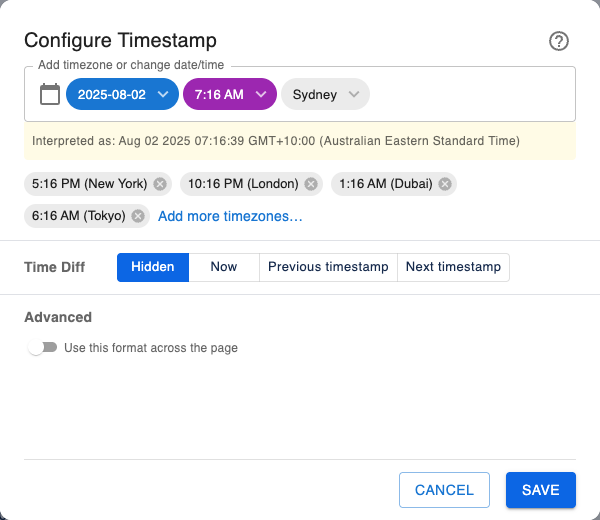This screenshot has height=520, width=600.
Task: Click the Time Diff label
Action: tap(54, 267)
